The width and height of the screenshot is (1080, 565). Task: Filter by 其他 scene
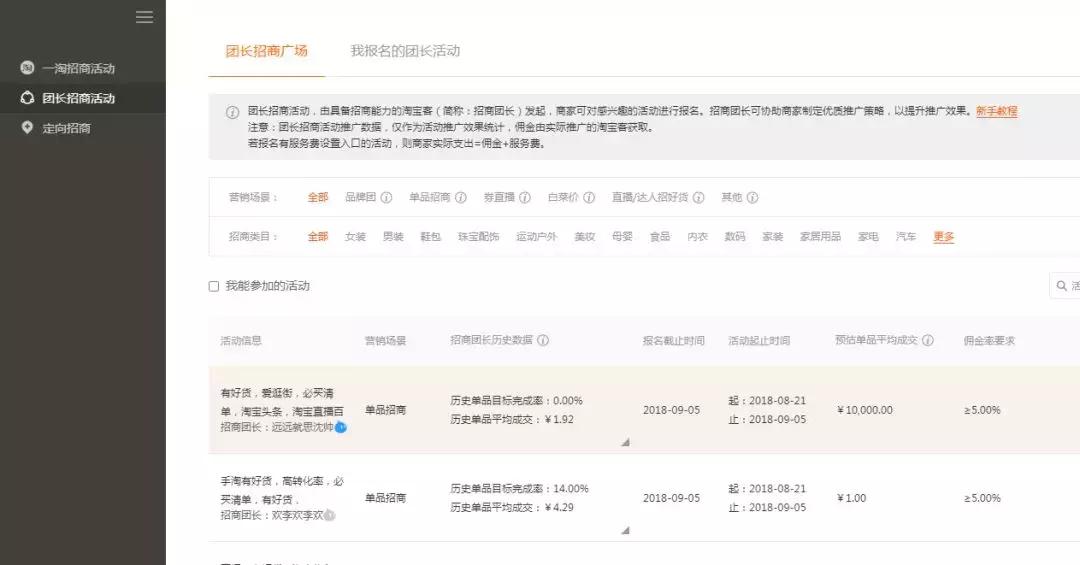pos(731,198)
